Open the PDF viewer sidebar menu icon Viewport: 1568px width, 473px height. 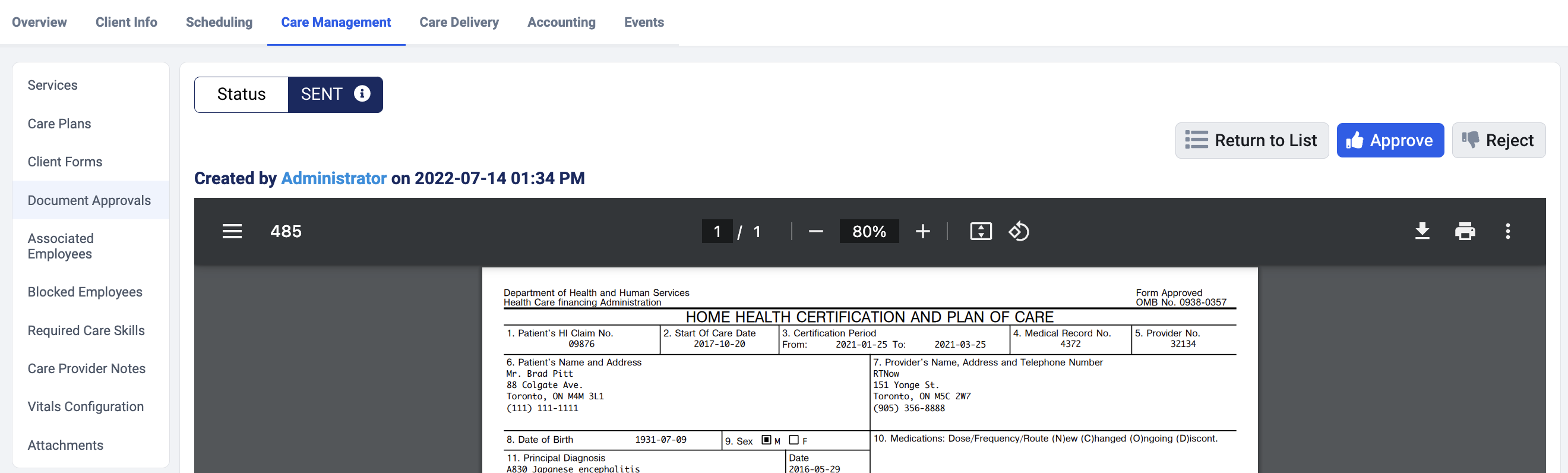[232, 231]
